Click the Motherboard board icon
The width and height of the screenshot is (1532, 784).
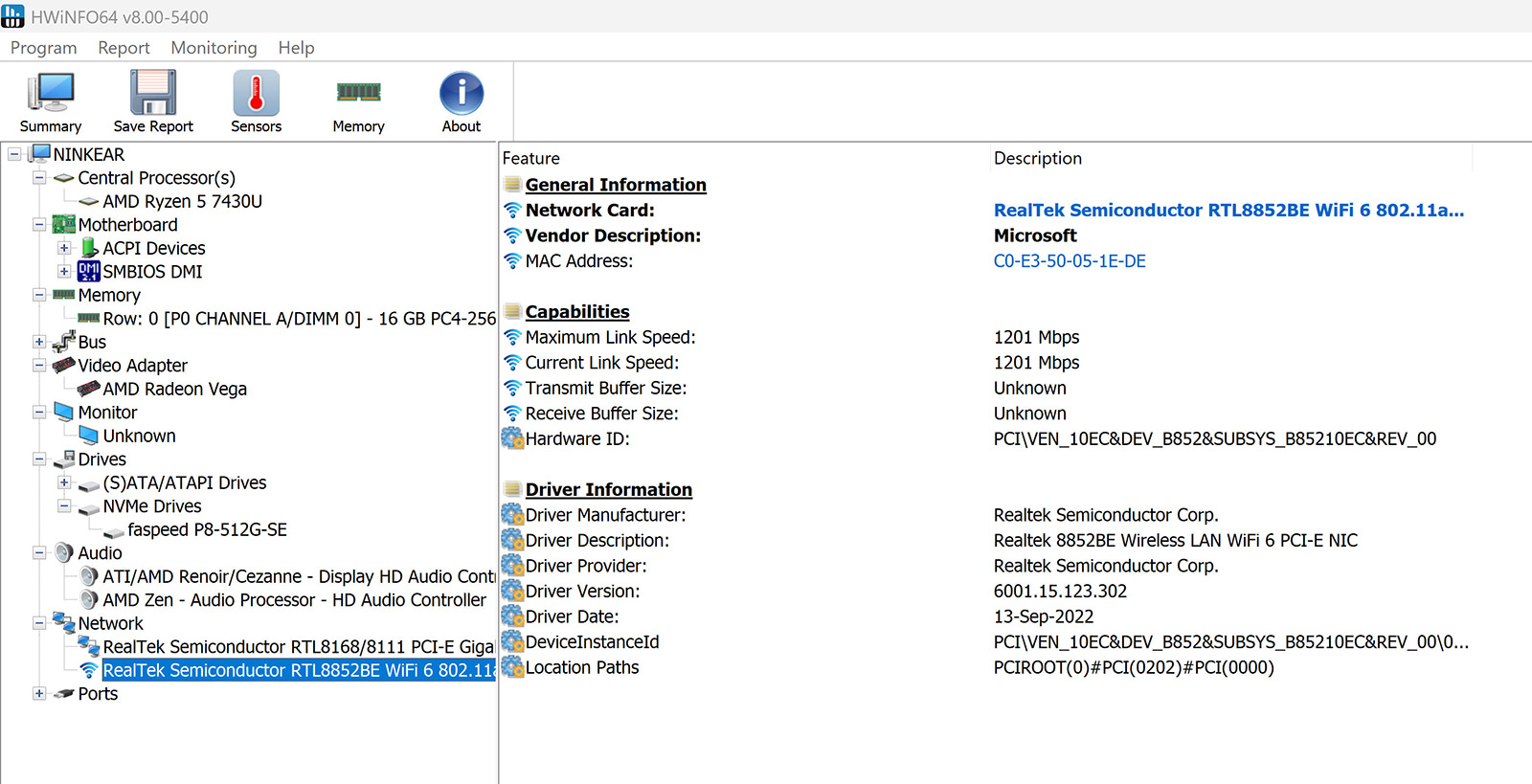tap(63, 225)
